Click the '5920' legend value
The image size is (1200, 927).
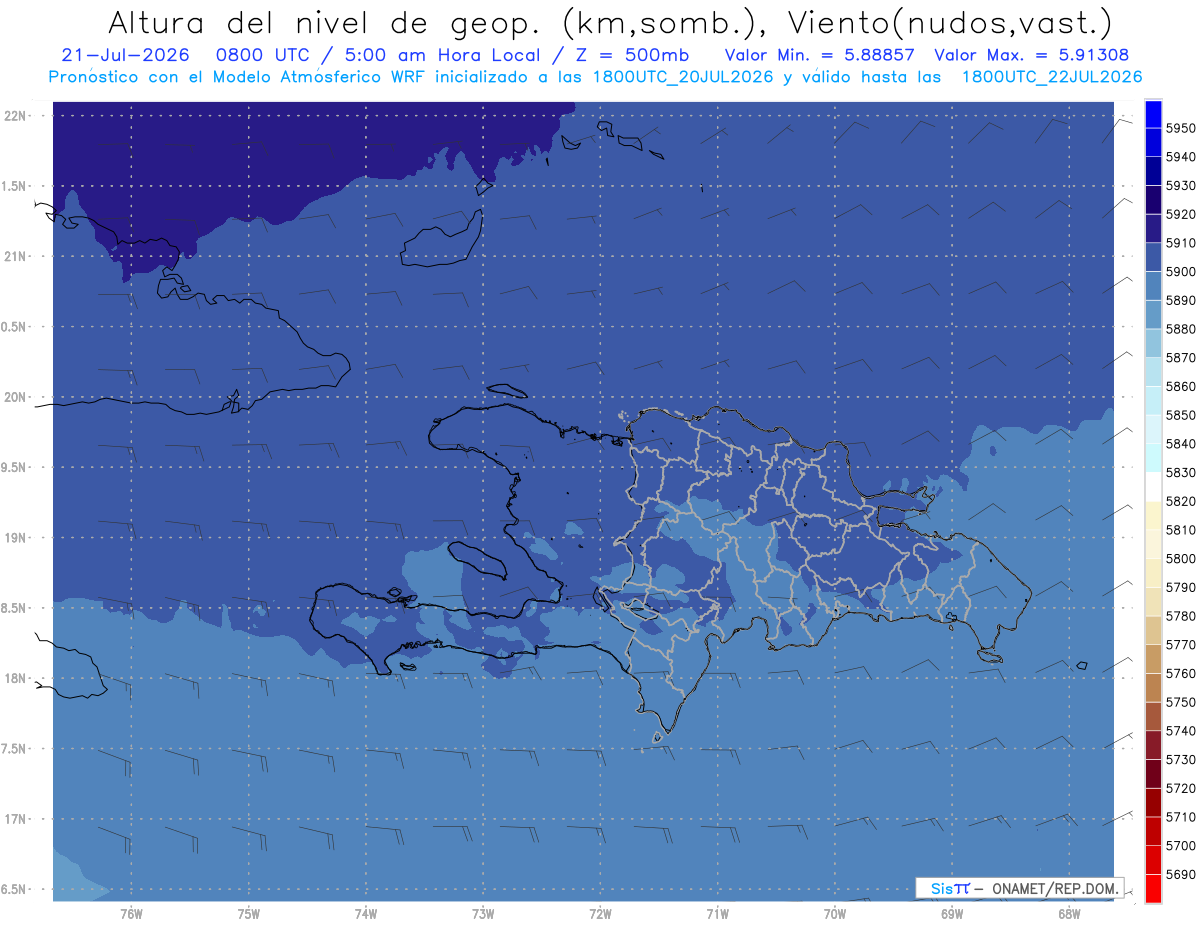1179,214
